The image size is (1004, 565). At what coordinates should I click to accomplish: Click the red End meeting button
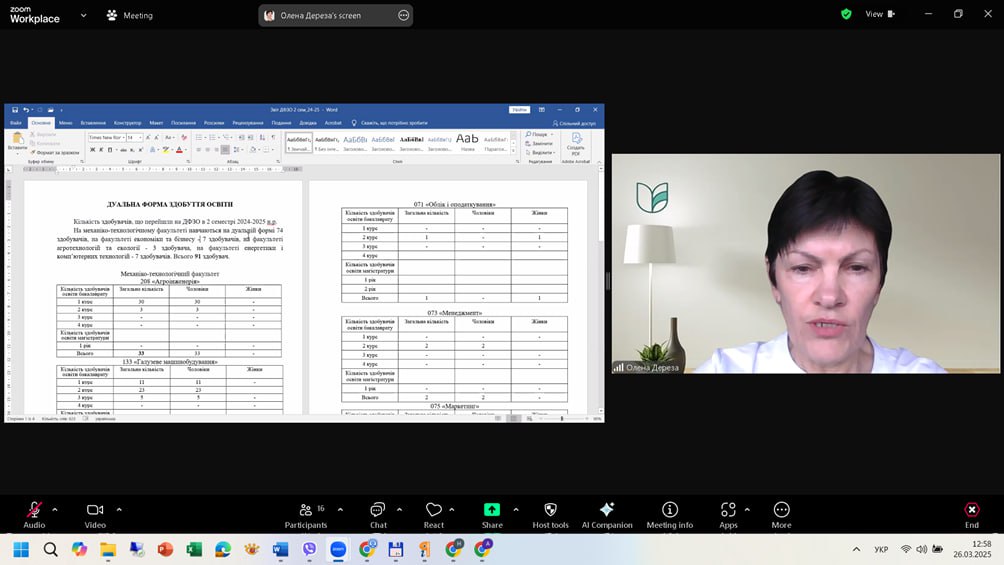(971, 511)
